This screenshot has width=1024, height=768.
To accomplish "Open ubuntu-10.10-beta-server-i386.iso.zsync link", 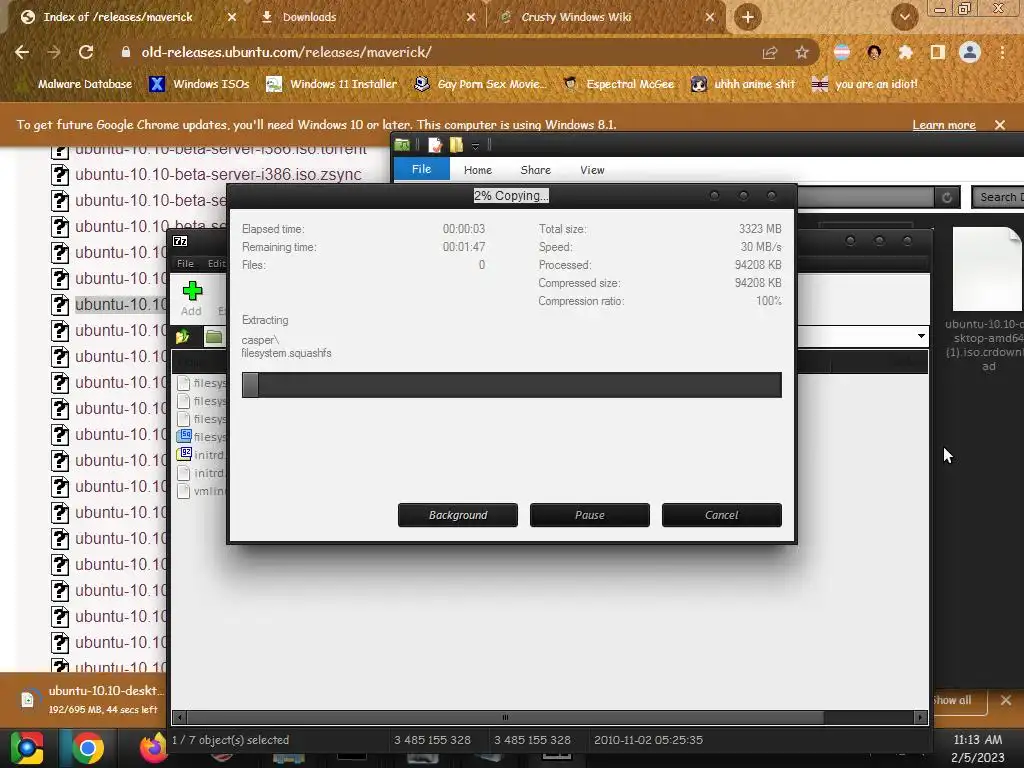I will pyautogui.click(x=218, y=174).
